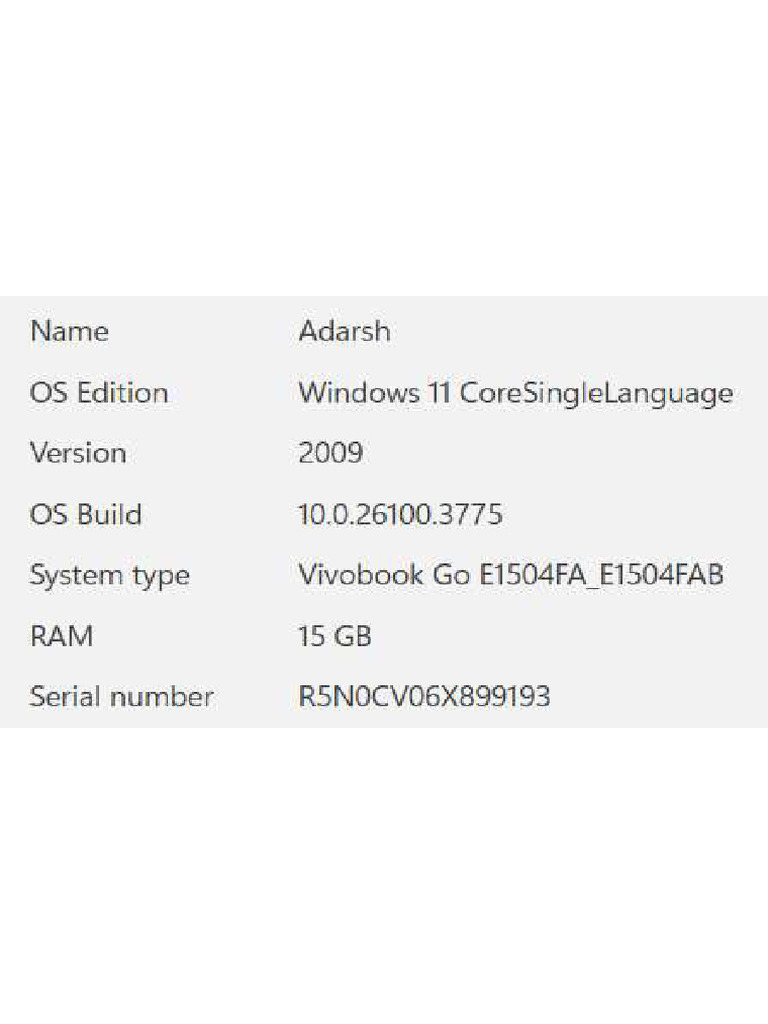Click the OS Edition label
This screenshot has height=1024, width=768.
click(98, 392)
